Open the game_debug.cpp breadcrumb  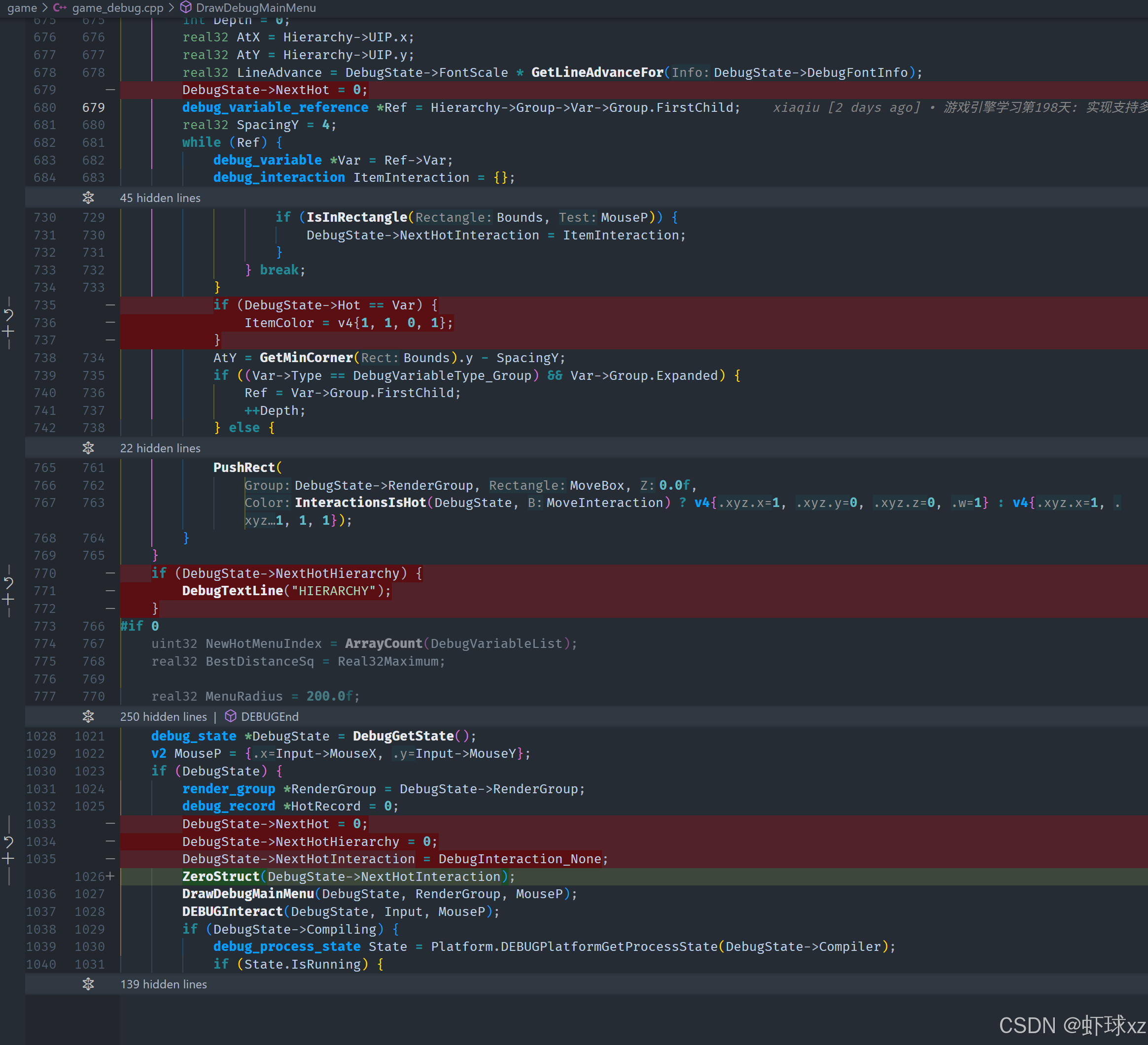click(x=117, y=7)
